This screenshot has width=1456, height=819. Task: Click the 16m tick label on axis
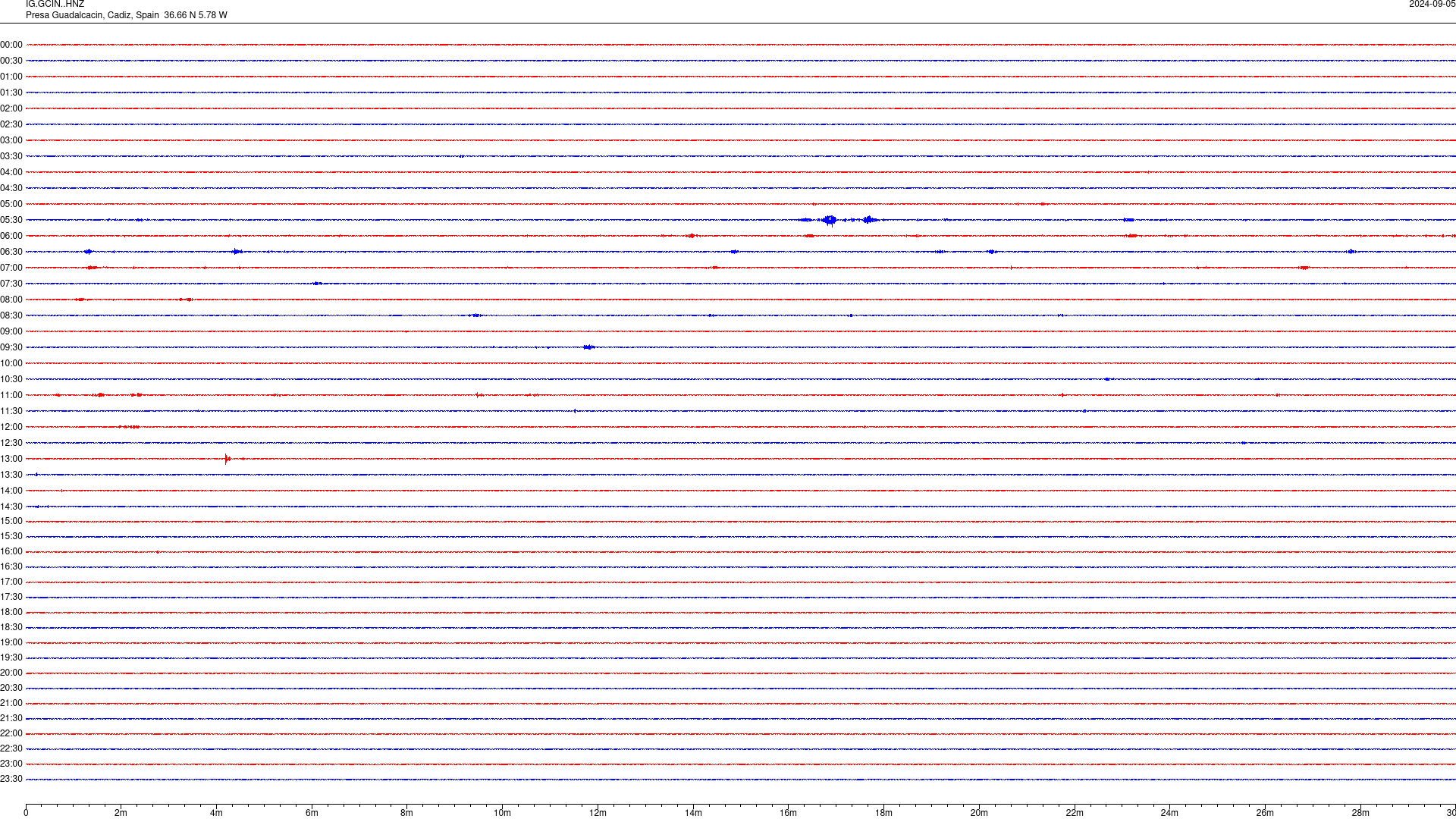click(x=789, y=813)
